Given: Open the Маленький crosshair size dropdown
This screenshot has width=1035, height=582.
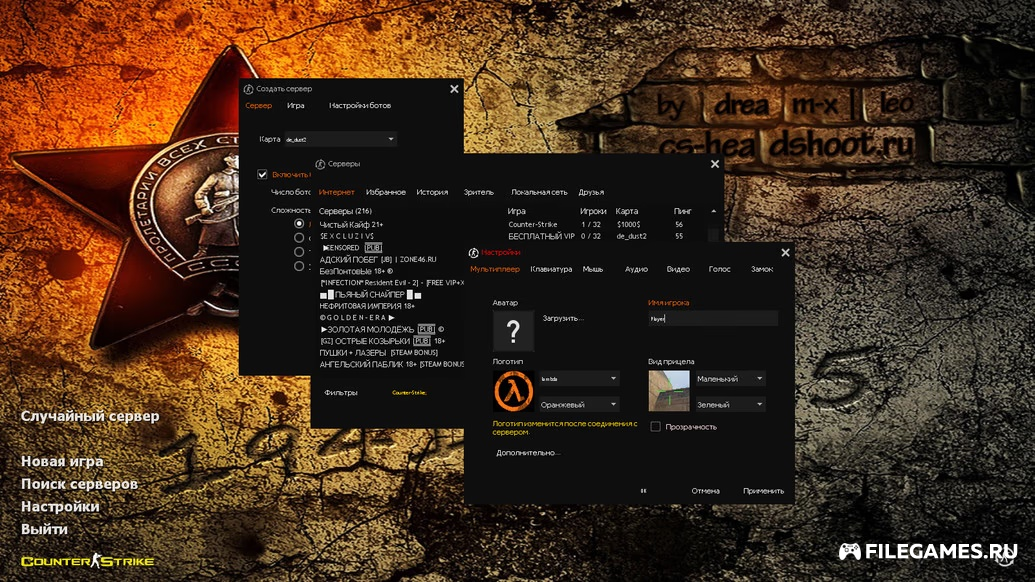Looking at the screenshot, I should point(730,379).
